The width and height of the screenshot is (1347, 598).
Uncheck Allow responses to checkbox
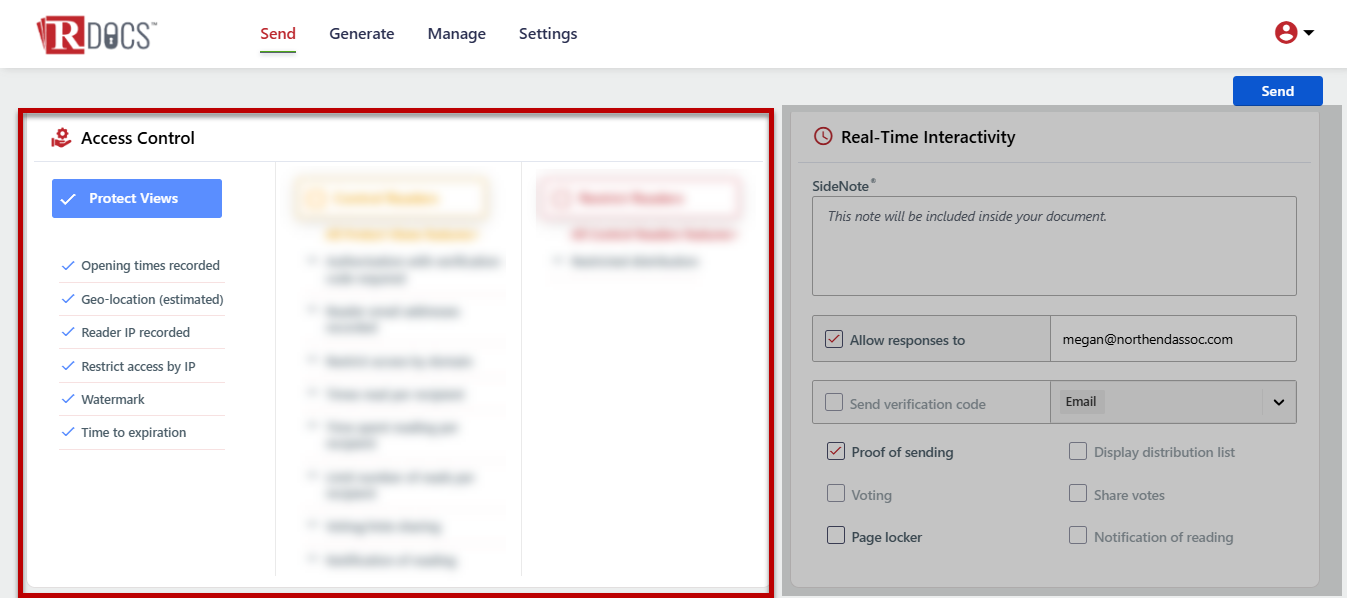click(834, 339)
